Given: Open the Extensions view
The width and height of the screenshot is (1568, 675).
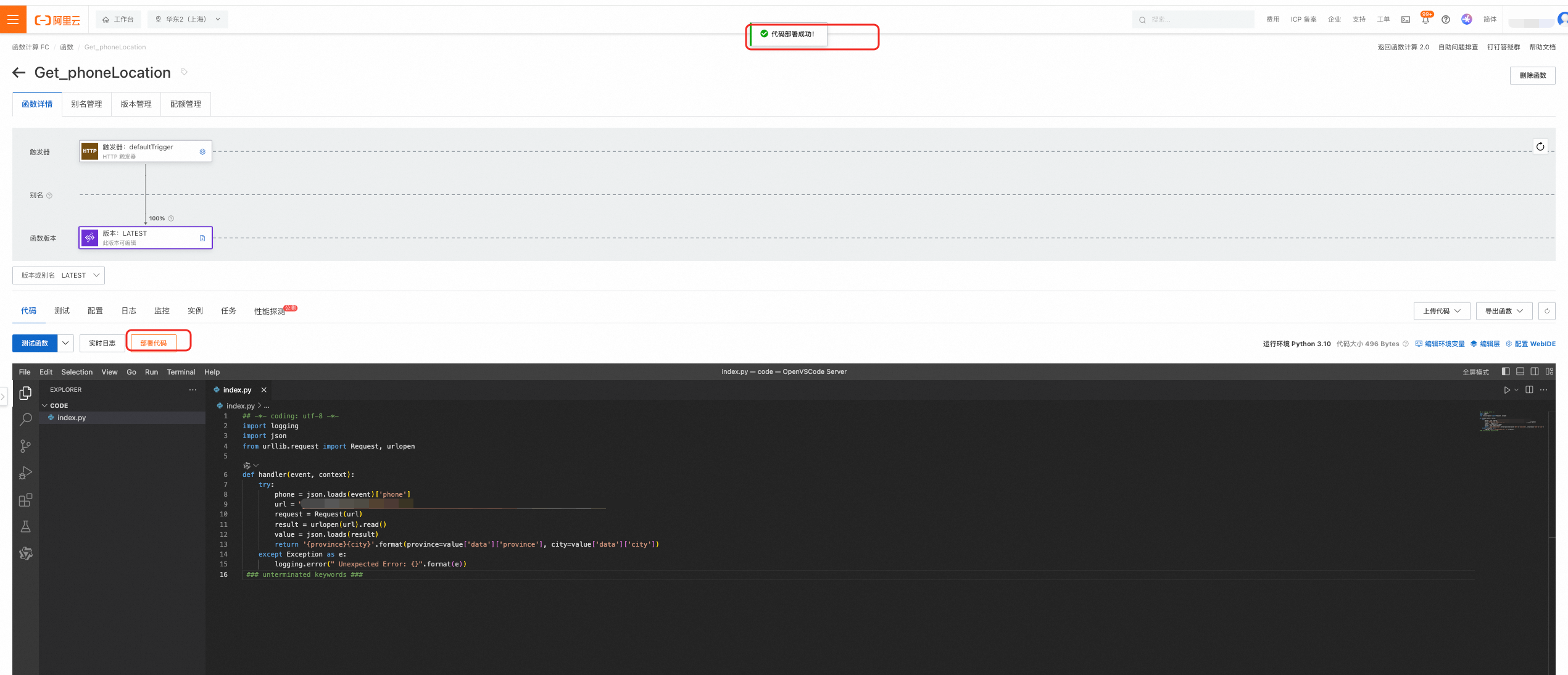Looking at the screenshot, I should click(x=25, y=500).
